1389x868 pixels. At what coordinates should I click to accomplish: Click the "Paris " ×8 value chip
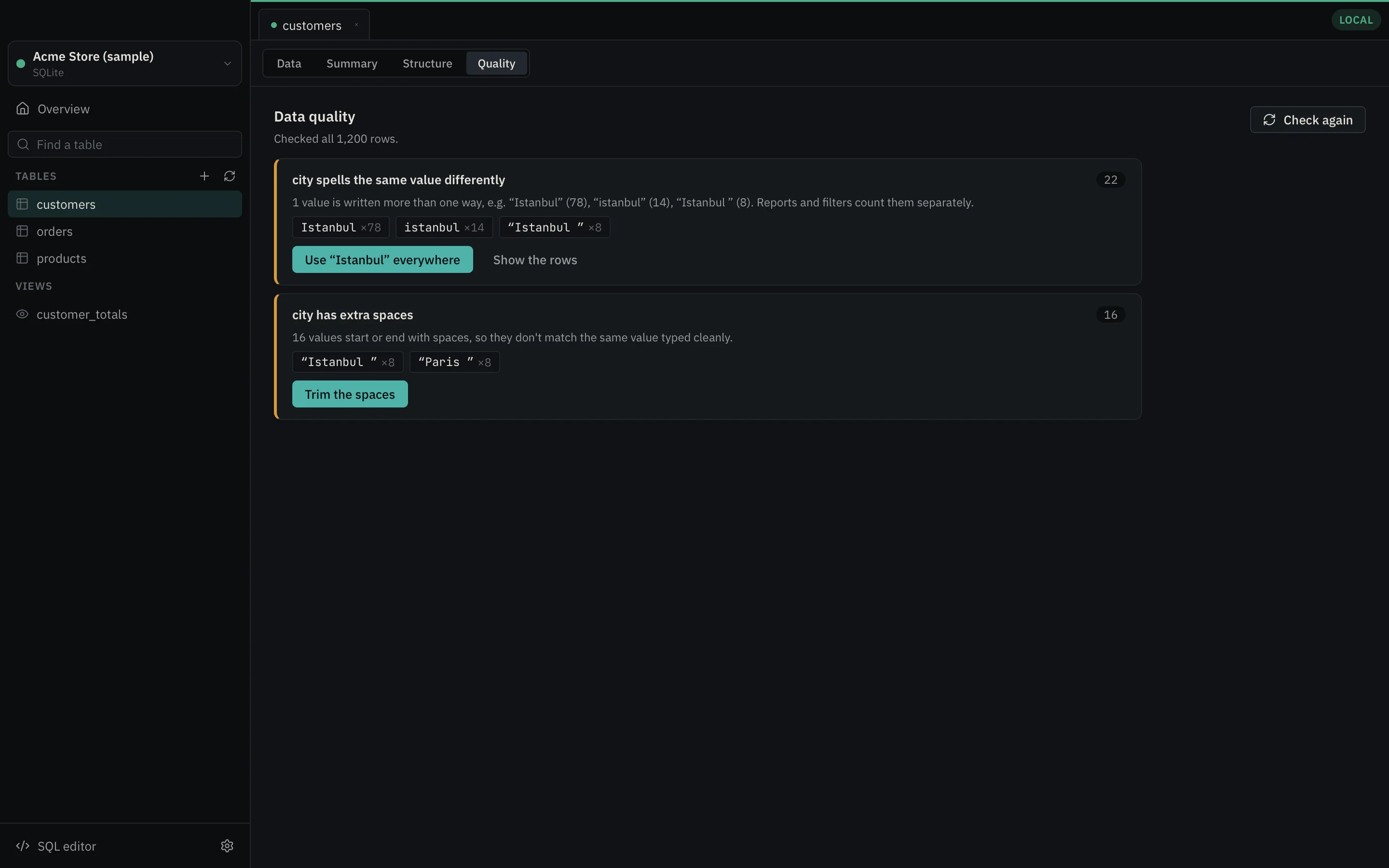coord(455,362)
